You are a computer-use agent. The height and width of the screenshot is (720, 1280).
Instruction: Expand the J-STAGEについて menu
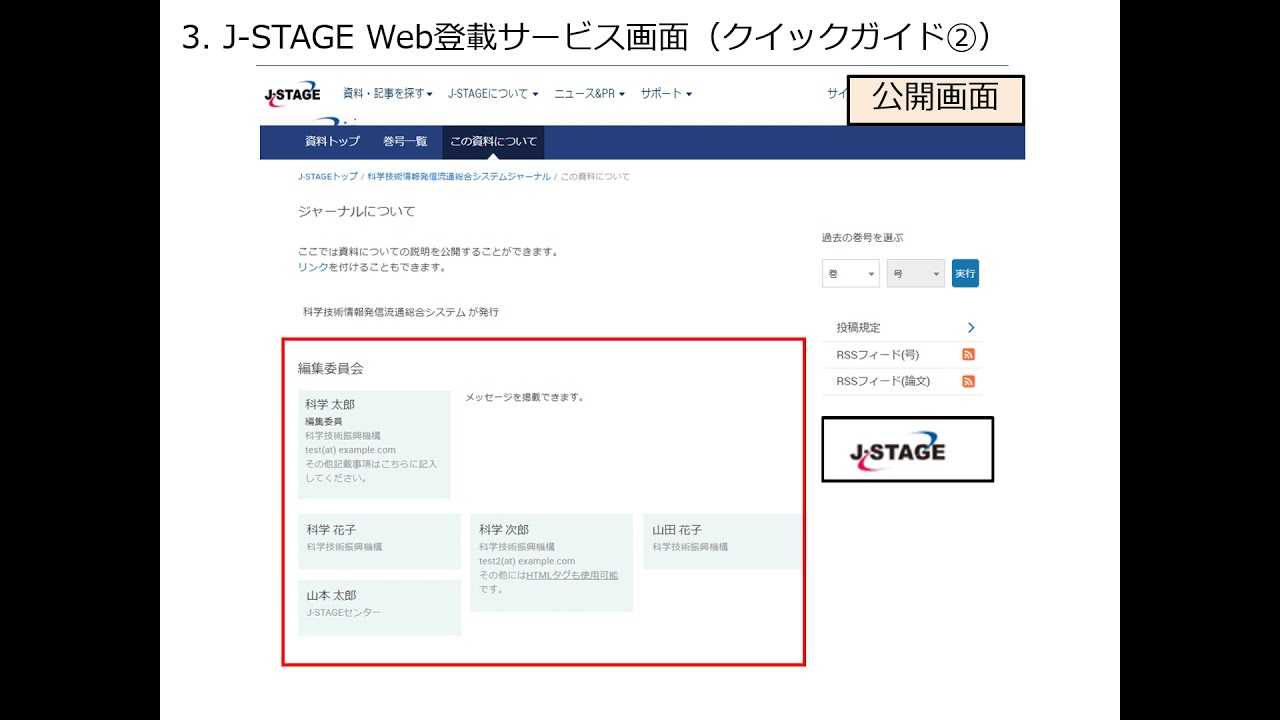pyautogui.click(x=493, y=94)
